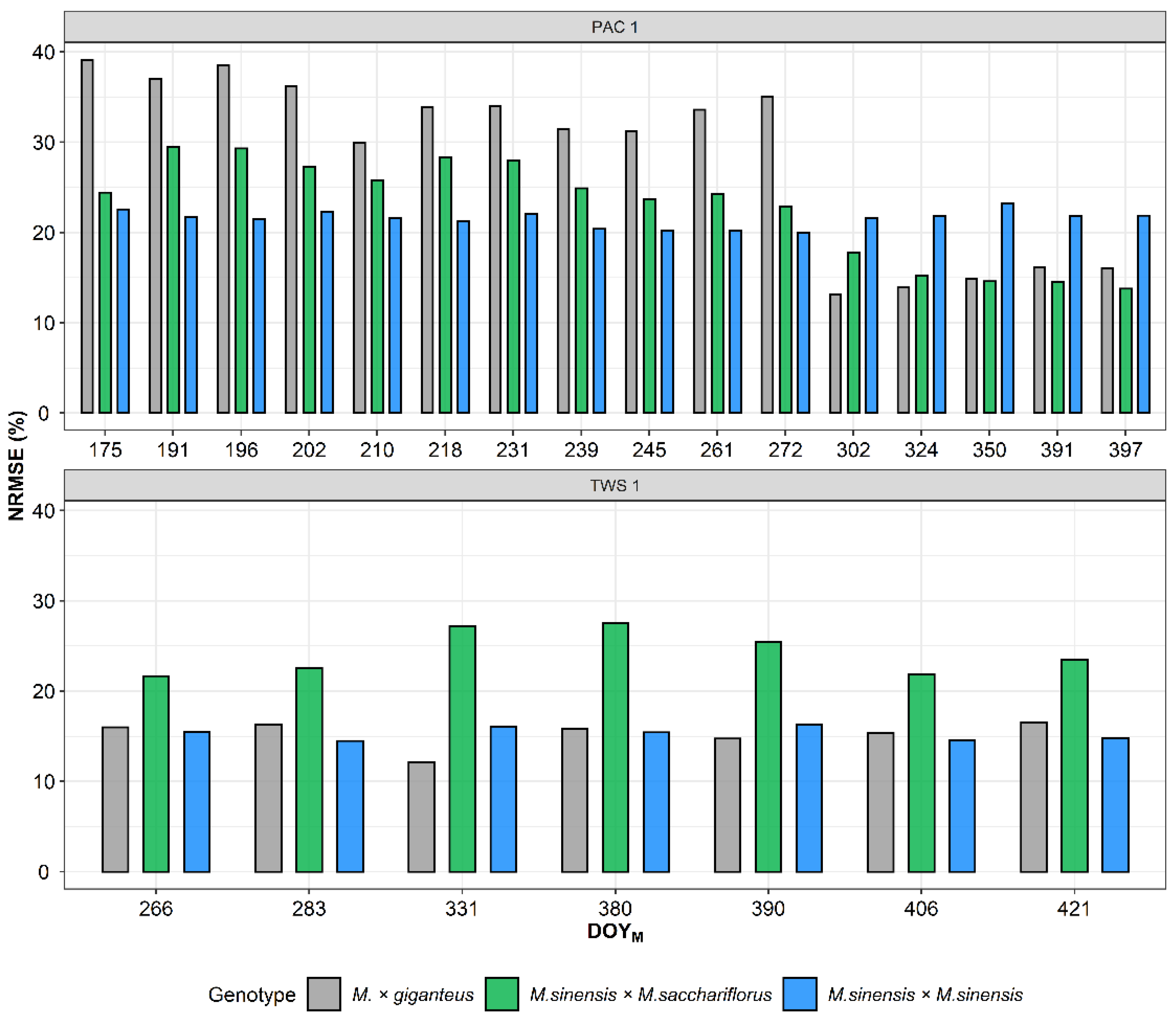
Task: Click the blue bar at DOY 421
Action: point(1115,805)
